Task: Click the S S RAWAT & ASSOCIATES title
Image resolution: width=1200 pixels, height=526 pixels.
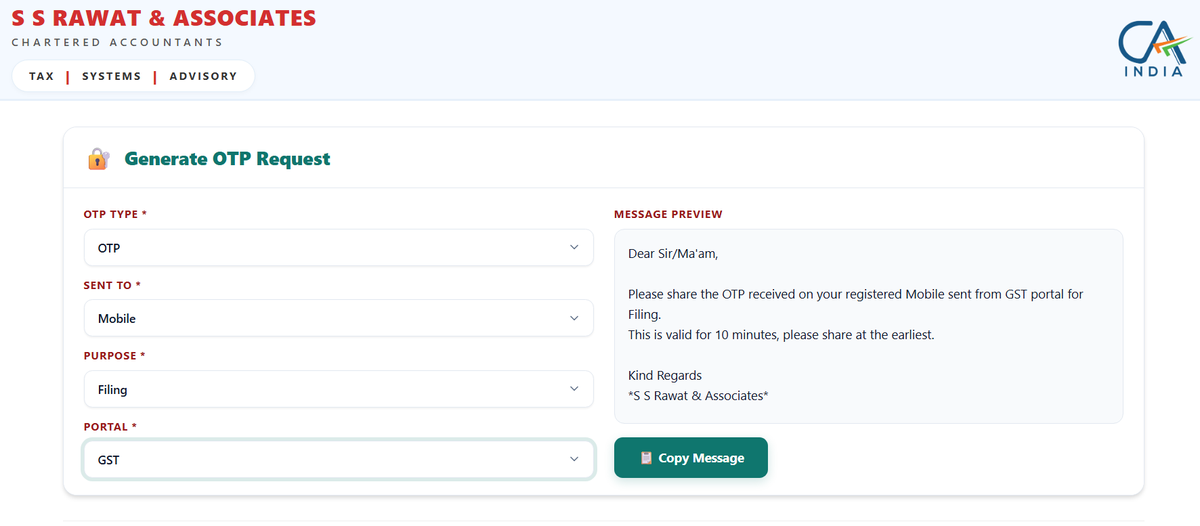Action: [x=164, y=18]
